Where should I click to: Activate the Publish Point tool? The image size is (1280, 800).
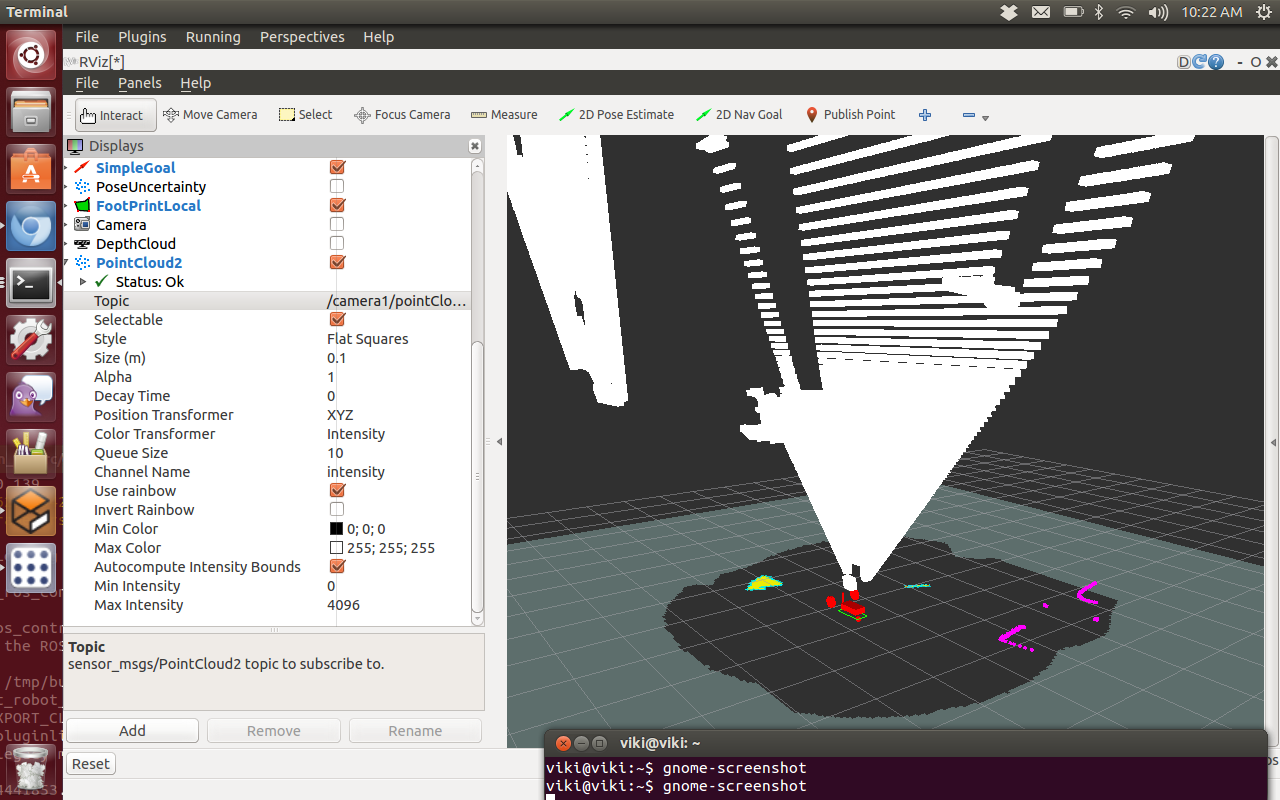850,115
